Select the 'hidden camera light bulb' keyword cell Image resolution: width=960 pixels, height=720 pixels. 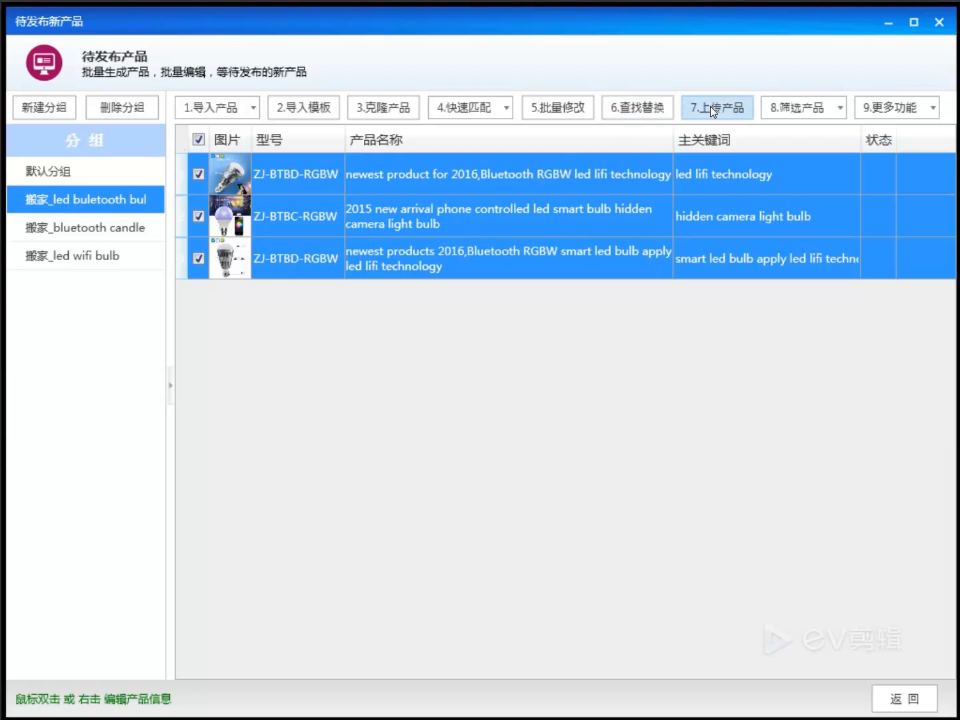(767, 216)
